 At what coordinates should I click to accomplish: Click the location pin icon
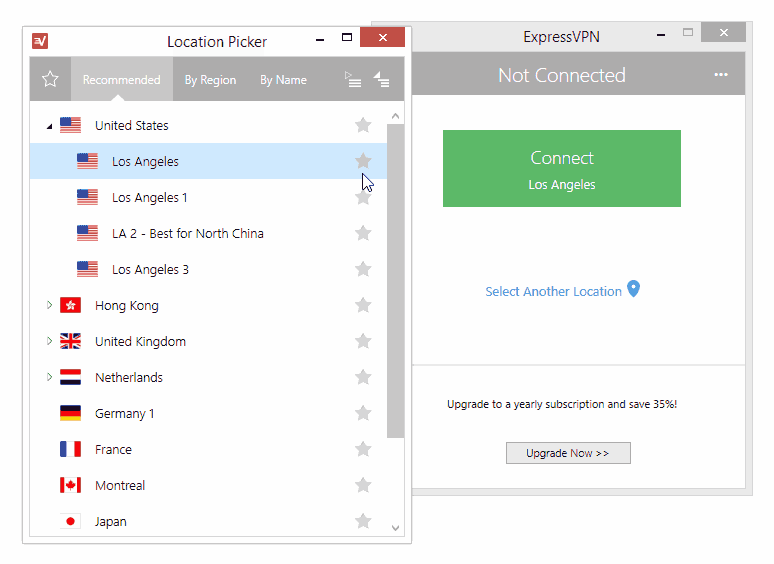(633, 290)
